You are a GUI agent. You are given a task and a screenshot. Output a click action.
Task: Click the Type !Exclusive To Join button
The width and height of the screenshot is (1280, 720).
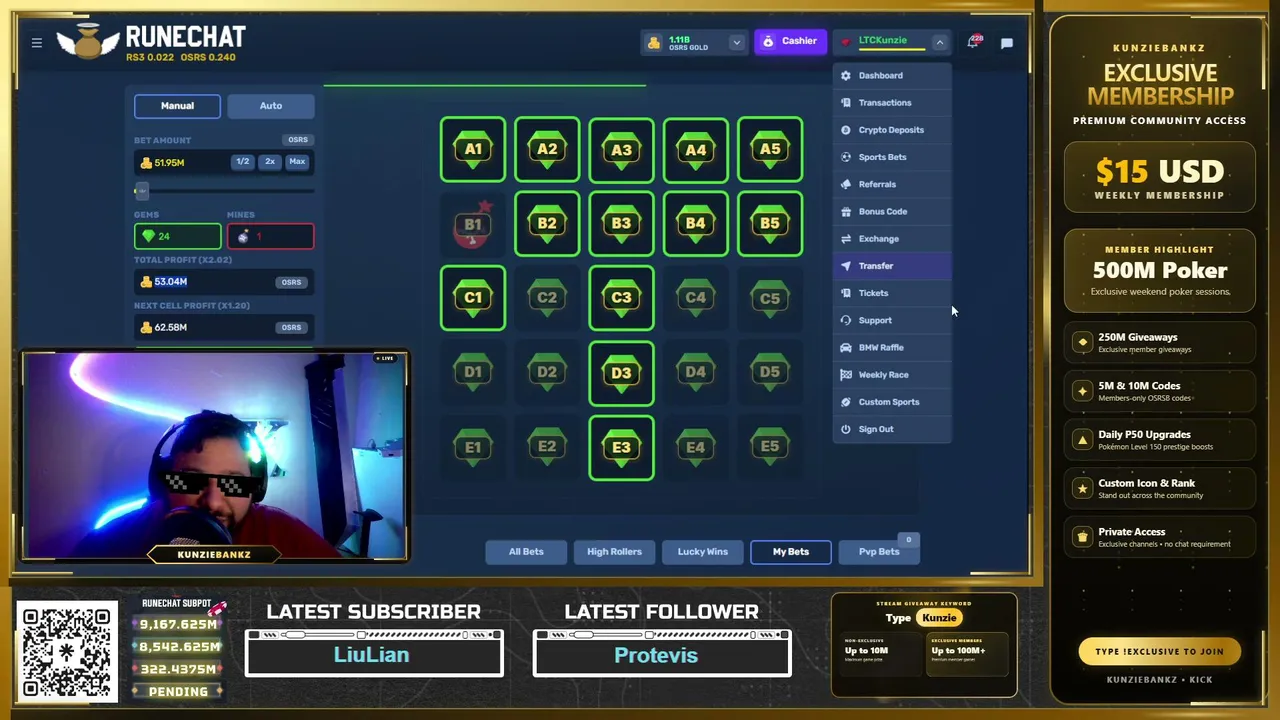pos(1159,652)
